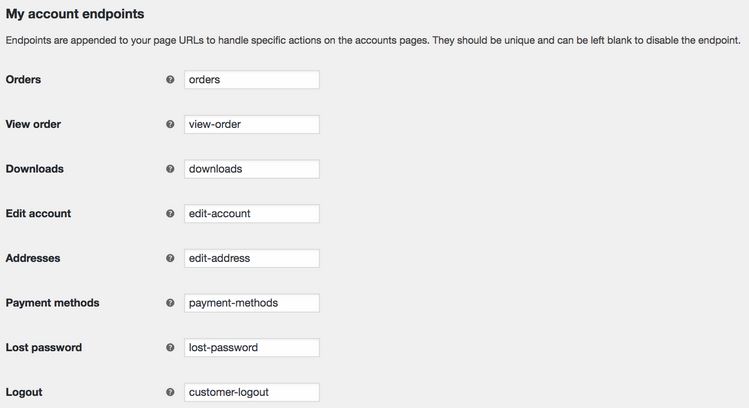Focus the customer-logout endpoint field
The image size is (749, 408).
click(252, 392)
